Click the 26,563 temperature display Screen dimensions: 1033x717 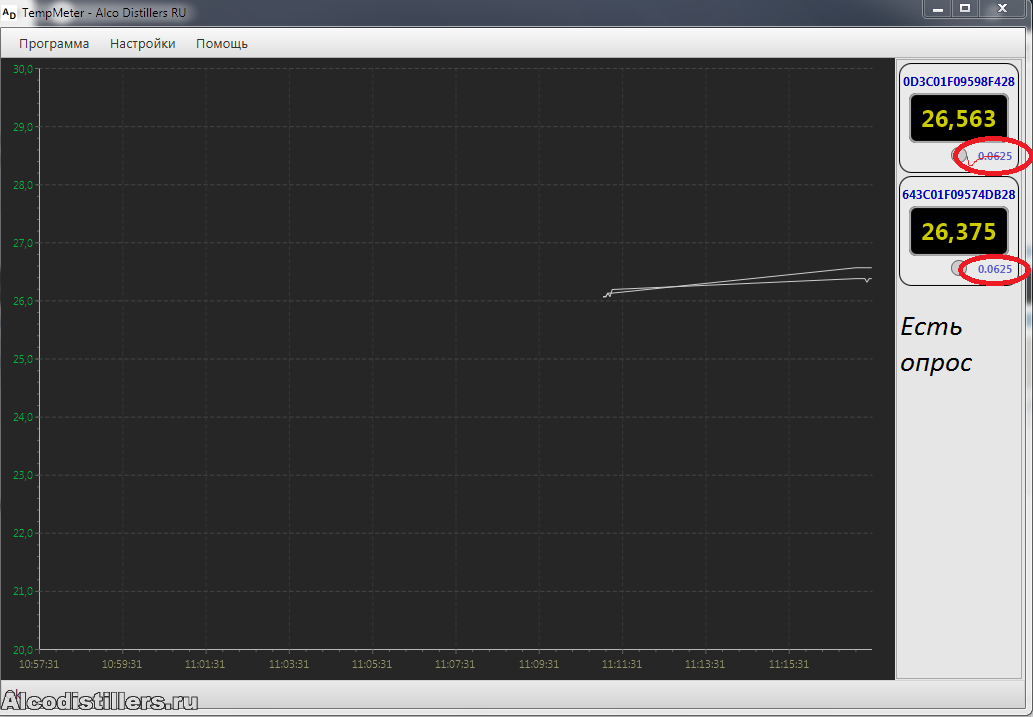click(x=958, y=120)
